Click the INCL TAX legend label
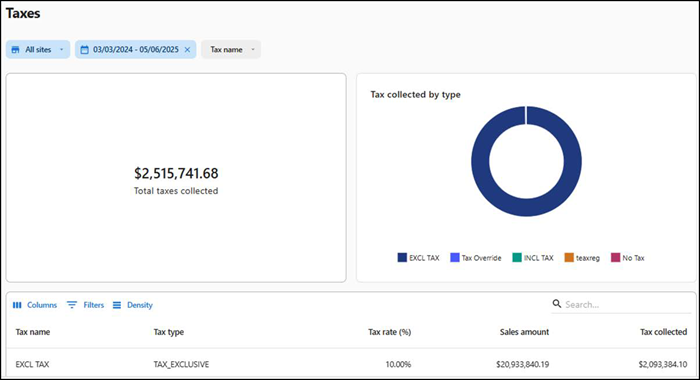This screenshot has height=380, width=700. point(538,258)
